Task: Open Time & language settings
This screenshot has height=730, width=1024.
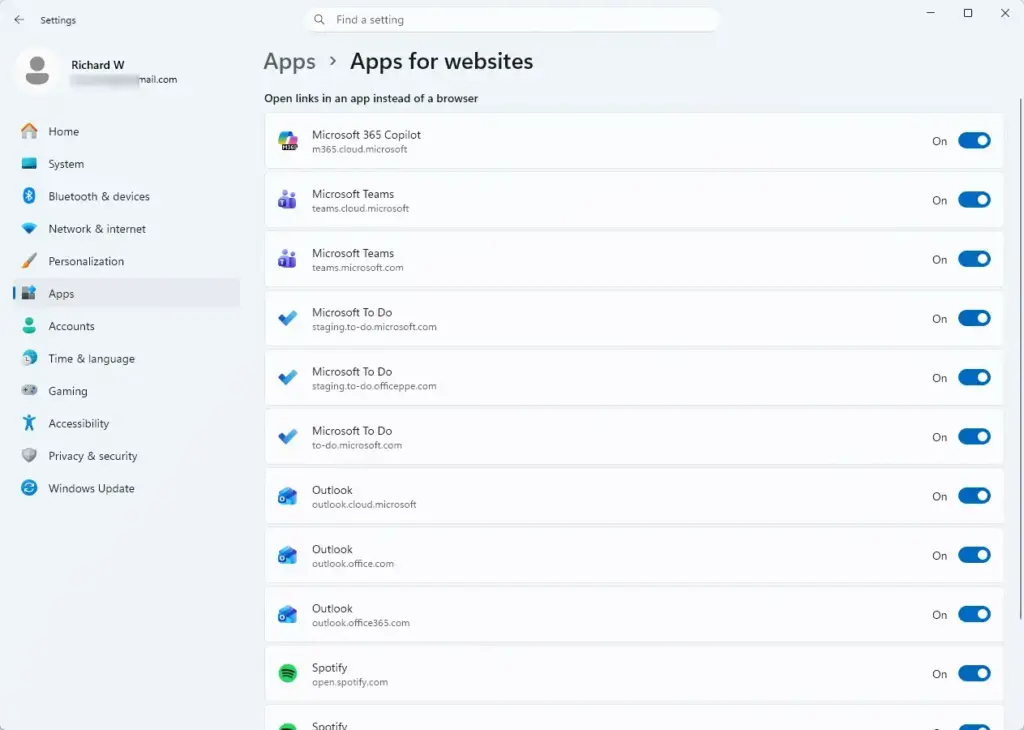Action: click(127, 358)
